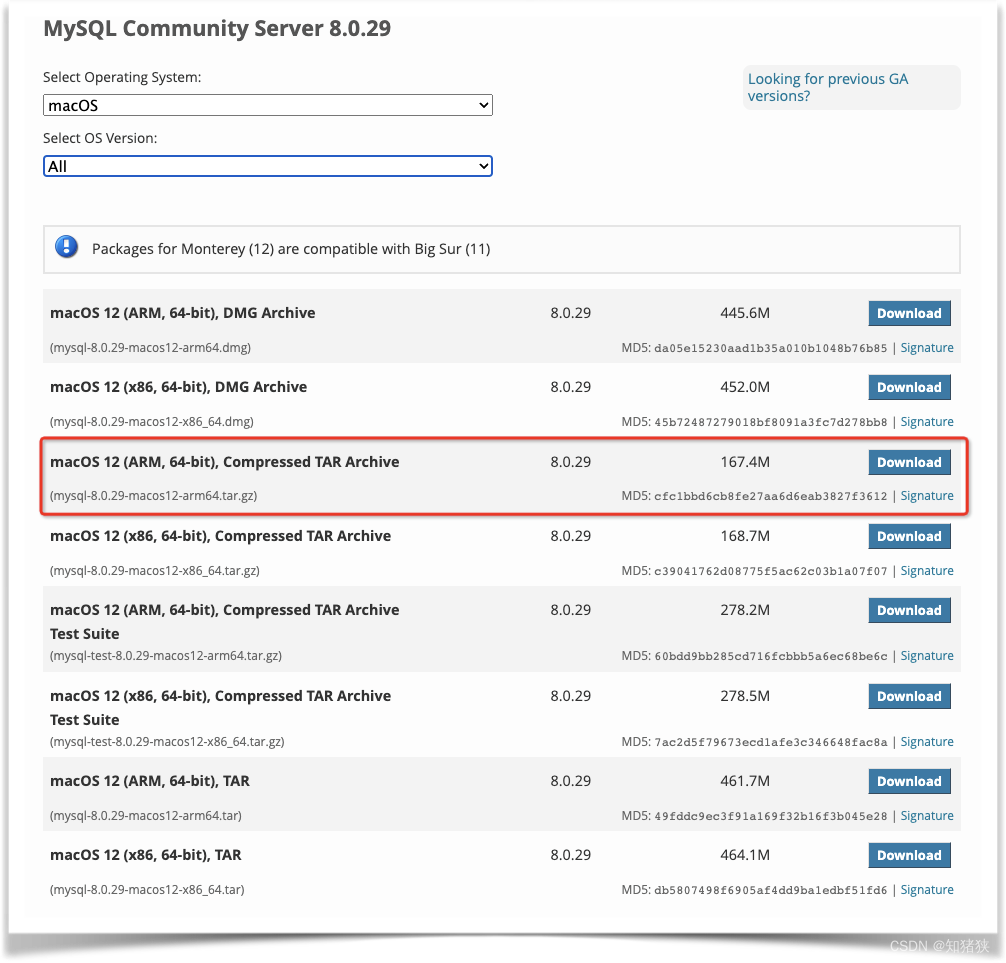
Task: Click the title macOS 12 (ARM, 64-bit), TAR
Action: tap(150, 781)
